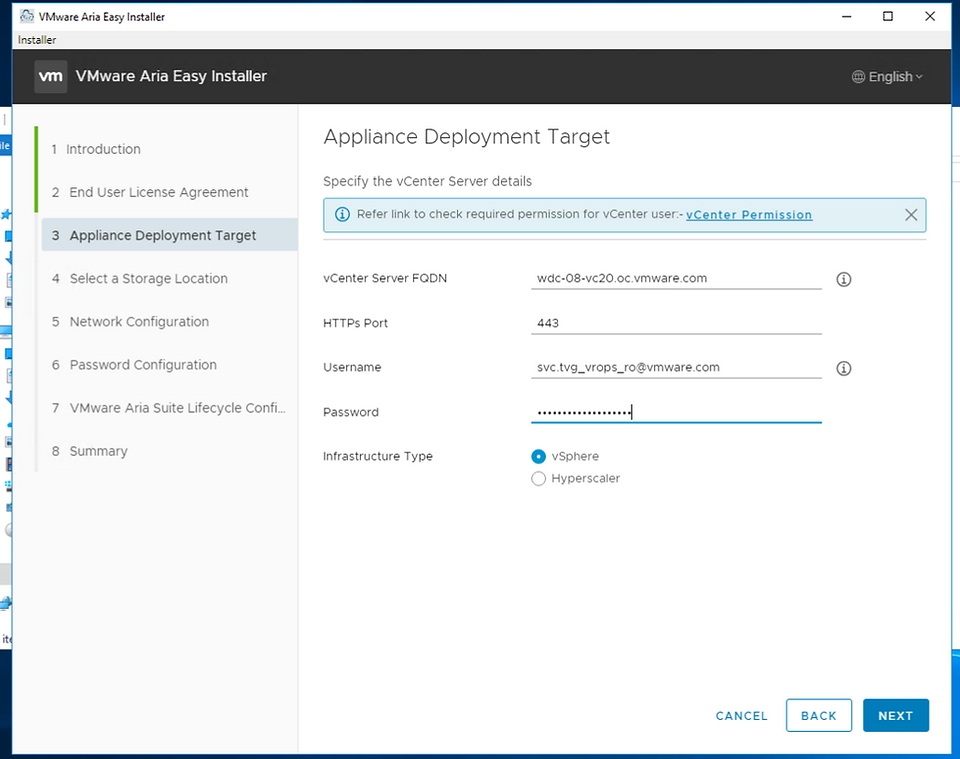Select the Hyperscaler infrastructure type
Viewport: 960px width, 759px height.
tap(538, 479)
